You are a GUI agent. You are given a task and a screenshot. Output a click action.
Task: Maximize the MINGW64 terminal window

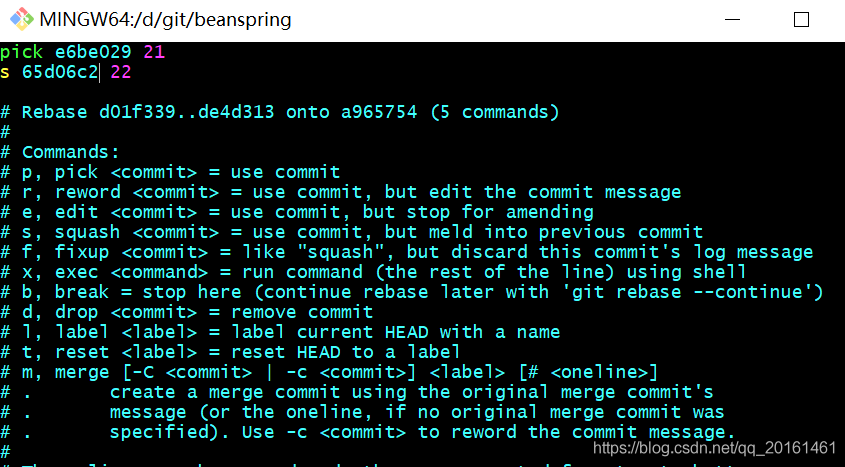click(x=801, y=20)
